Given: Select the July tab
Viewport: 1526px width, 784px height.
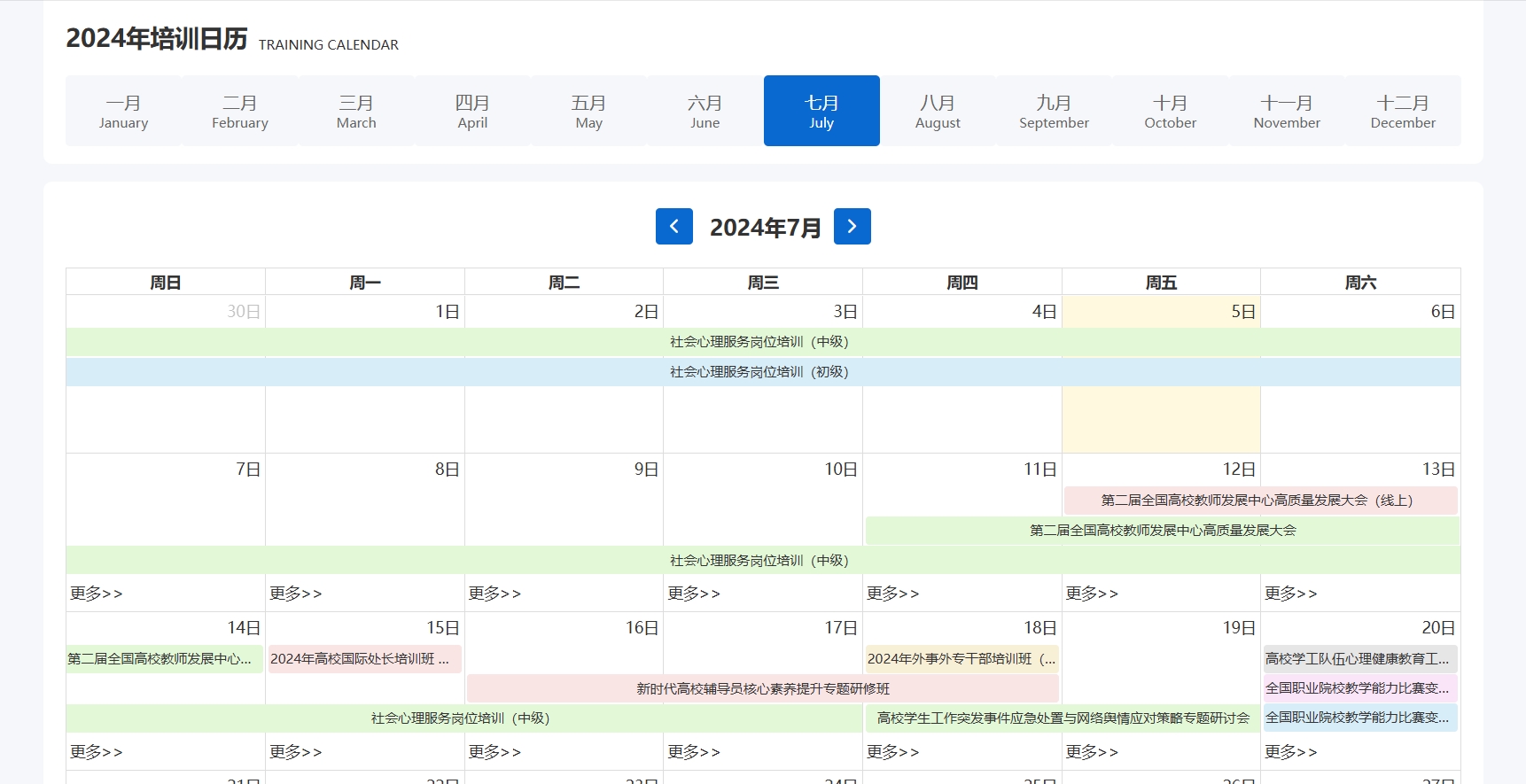Looking at the screenshot, I should (821, 111).
